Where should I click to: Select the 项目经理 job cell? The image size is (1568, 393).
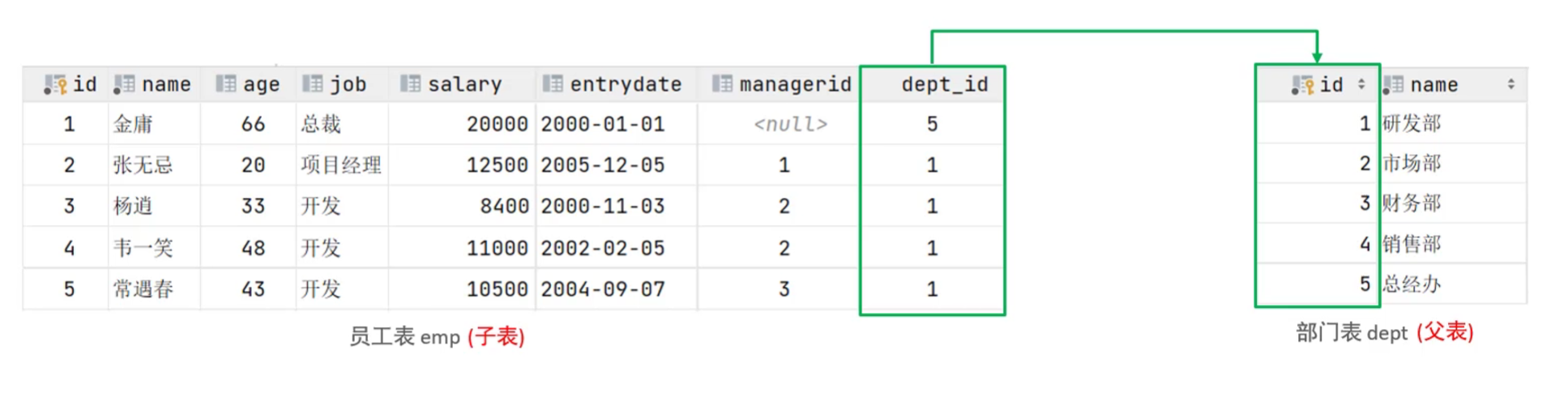click(340, 165)
